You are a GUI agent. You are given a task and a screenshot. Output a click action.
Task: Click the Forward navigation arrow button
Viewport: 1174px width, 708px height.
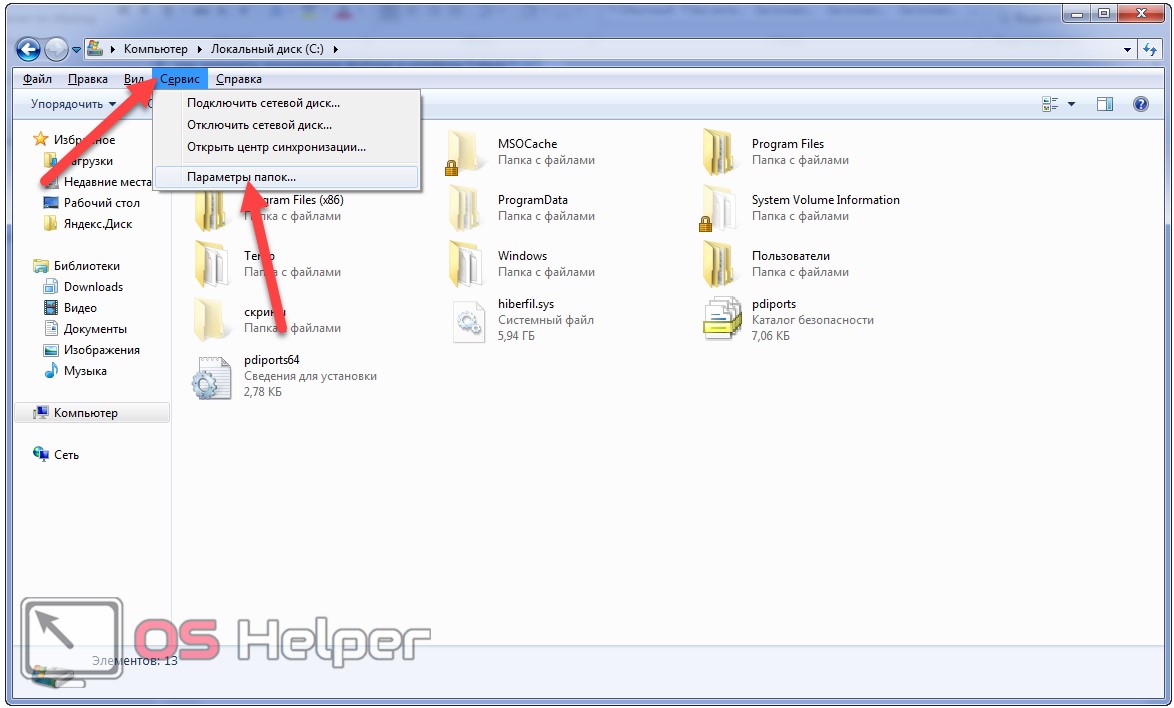click(56, 49)
